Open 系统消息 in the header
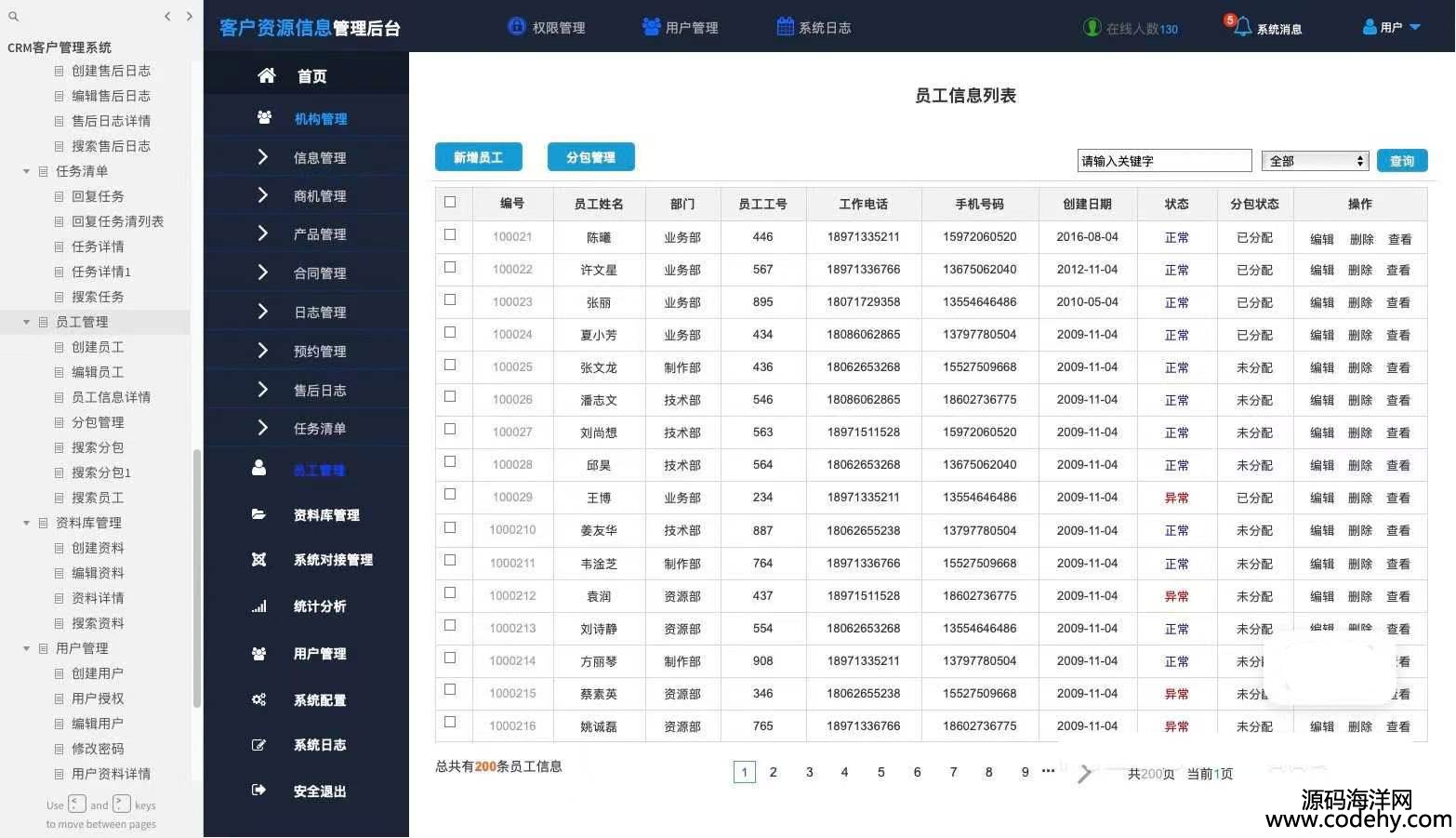Viewport: 1456px width, 838px height. pos(1279,29)
